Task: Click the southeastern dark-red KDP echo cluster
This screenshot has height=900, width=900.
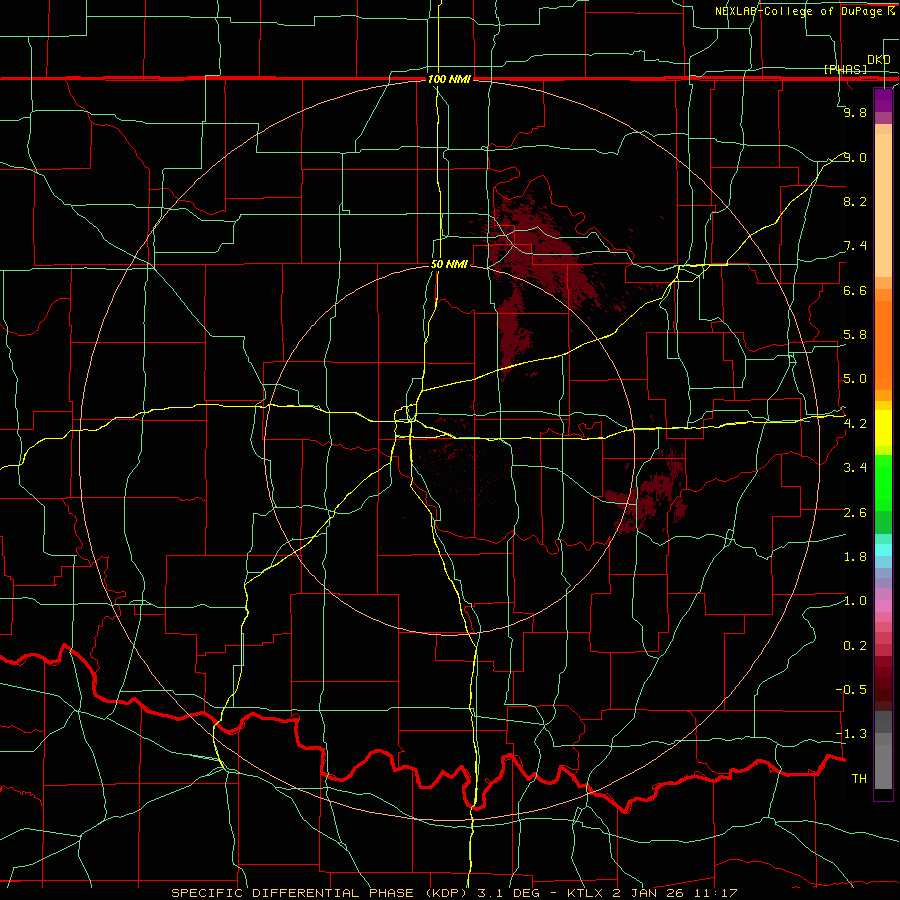Action: click(x=651, y=492)
